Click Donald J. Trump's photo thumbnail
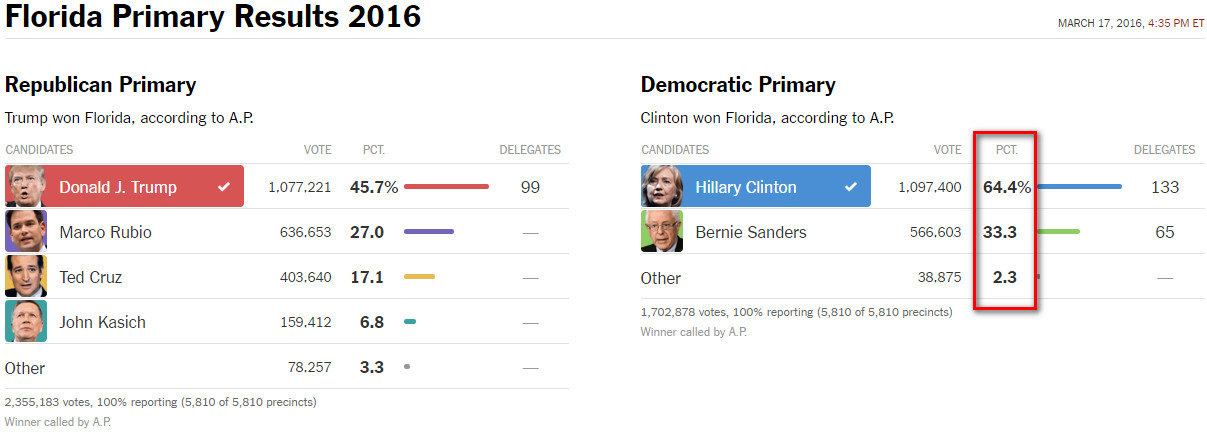Screen dimensions: 1207x444 click(x=26, y=186)
